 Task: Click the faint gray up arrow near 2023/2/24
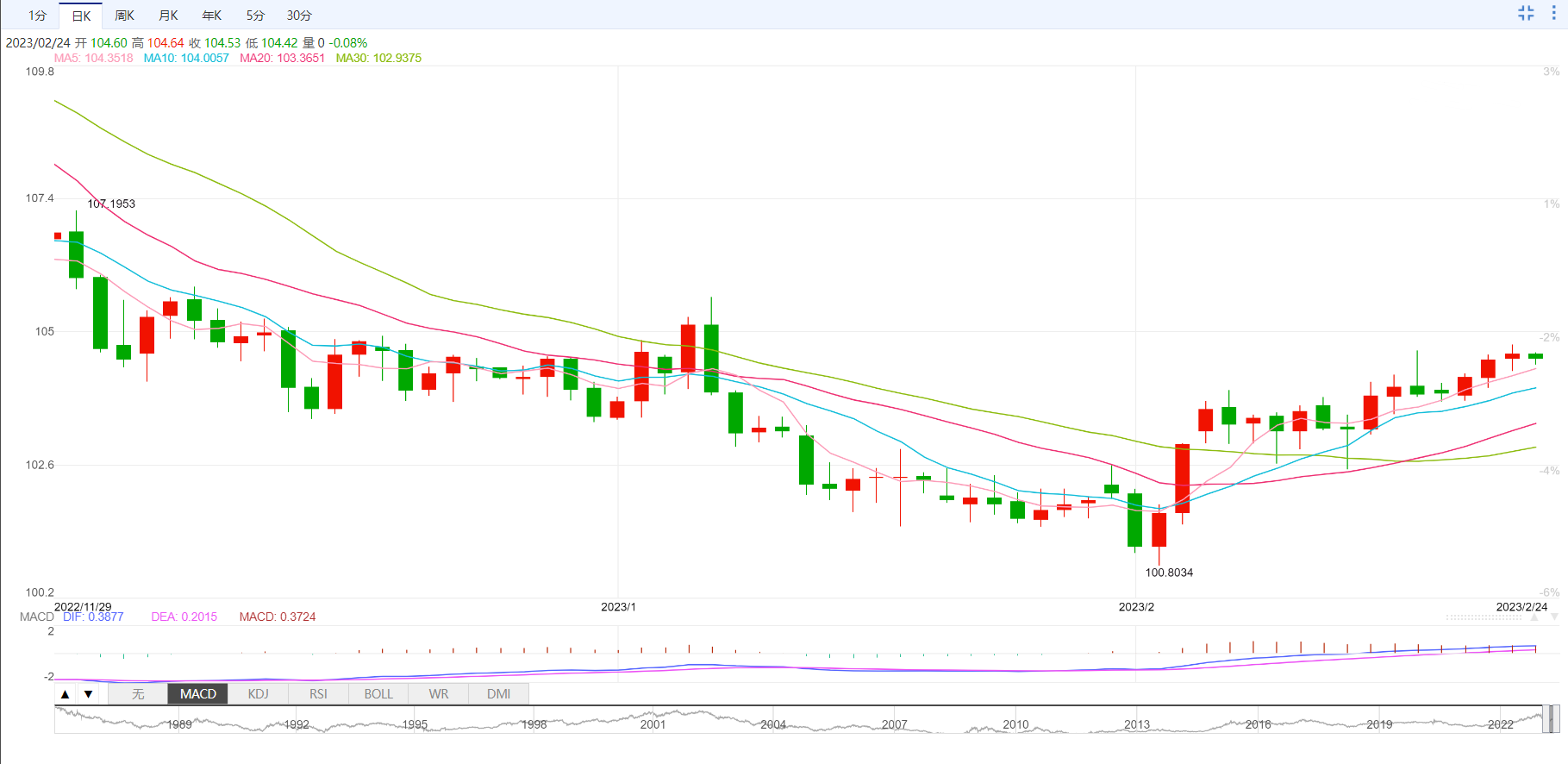[x=1534, y=617]
